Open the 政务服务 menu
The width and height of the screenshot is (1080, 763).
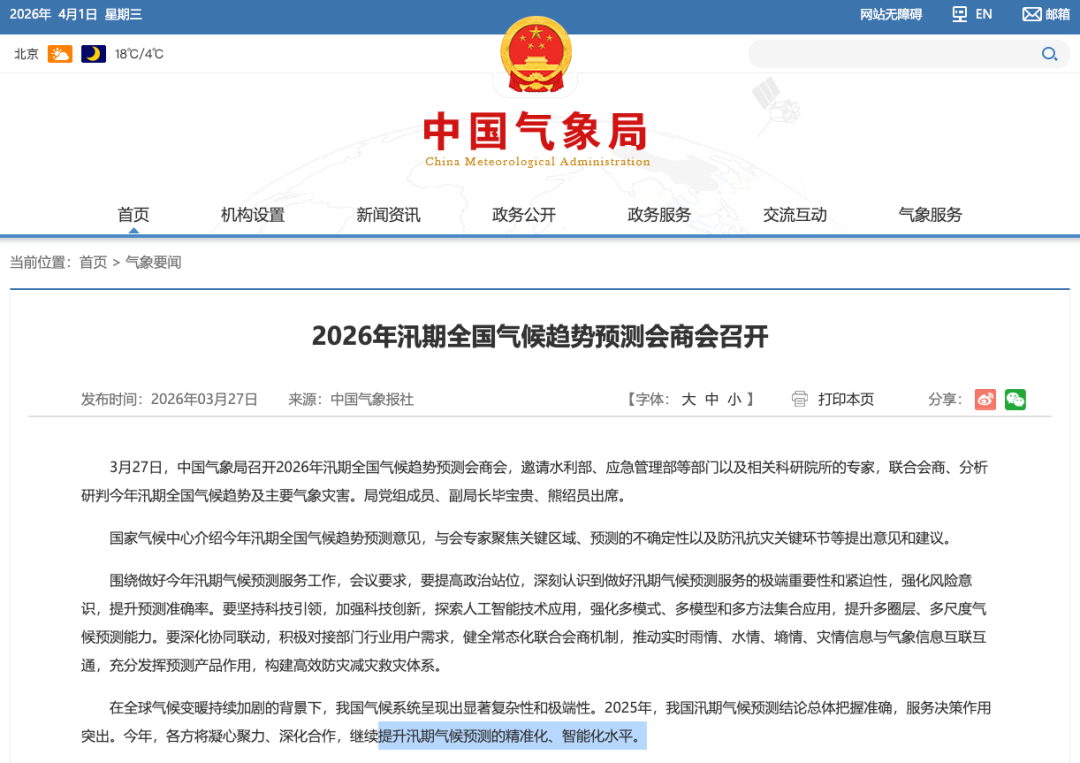pos(659,215)
